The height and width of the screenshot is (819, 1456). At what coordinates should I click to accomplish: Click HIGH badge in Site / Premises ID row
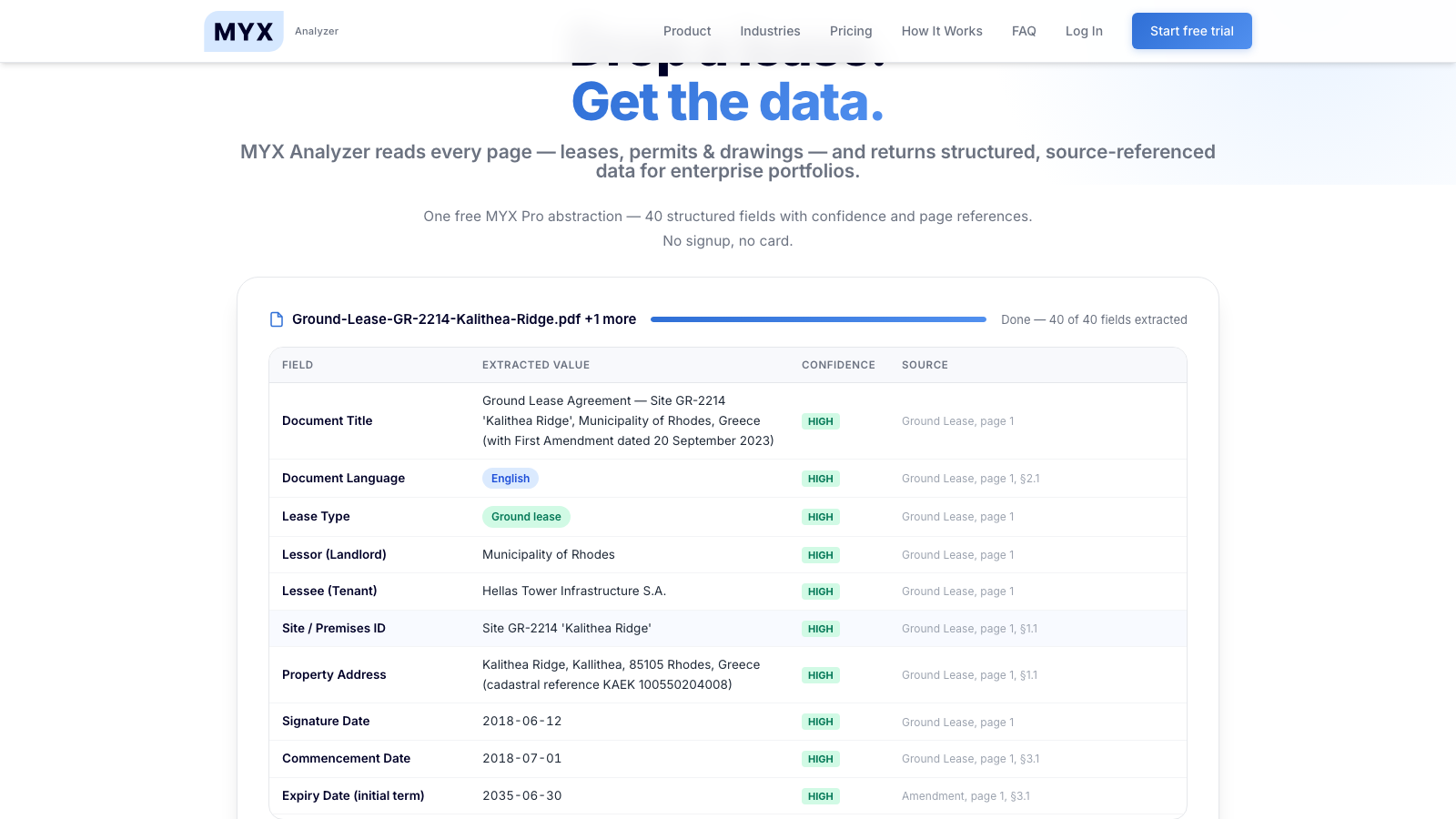tap(821, 629)
